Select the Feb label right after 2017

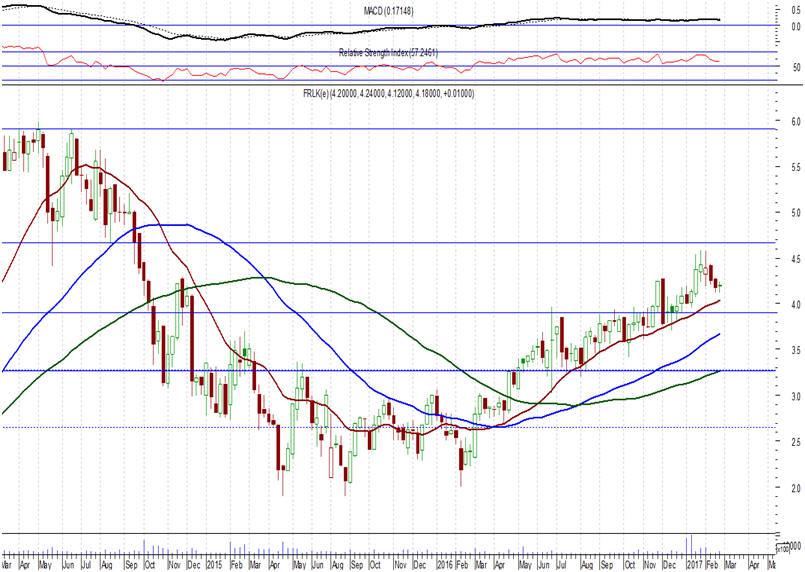(x=712, y=565)
